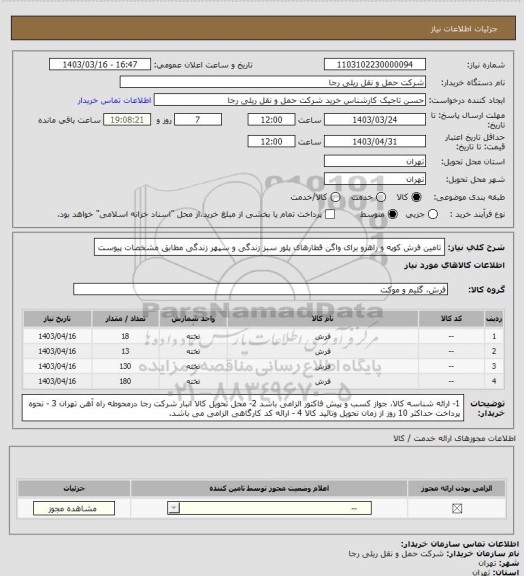Click the جزئیات اطلاعات نیاز title bar
This screenshot has height=576, width=524.
(x=263, y=28)
